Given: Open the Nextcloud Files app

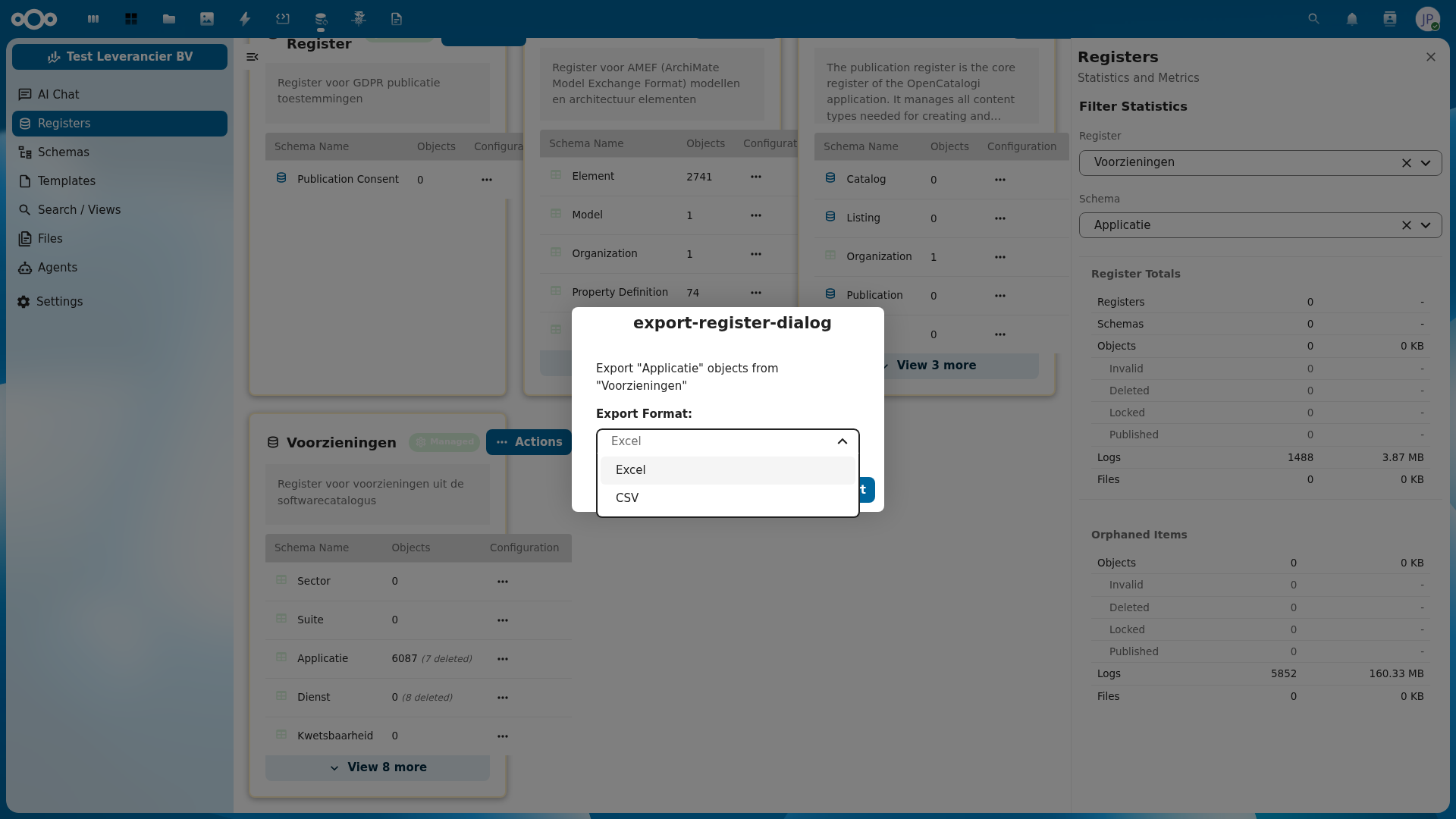Looking at the screenshot, I should [x=169, y=19].
